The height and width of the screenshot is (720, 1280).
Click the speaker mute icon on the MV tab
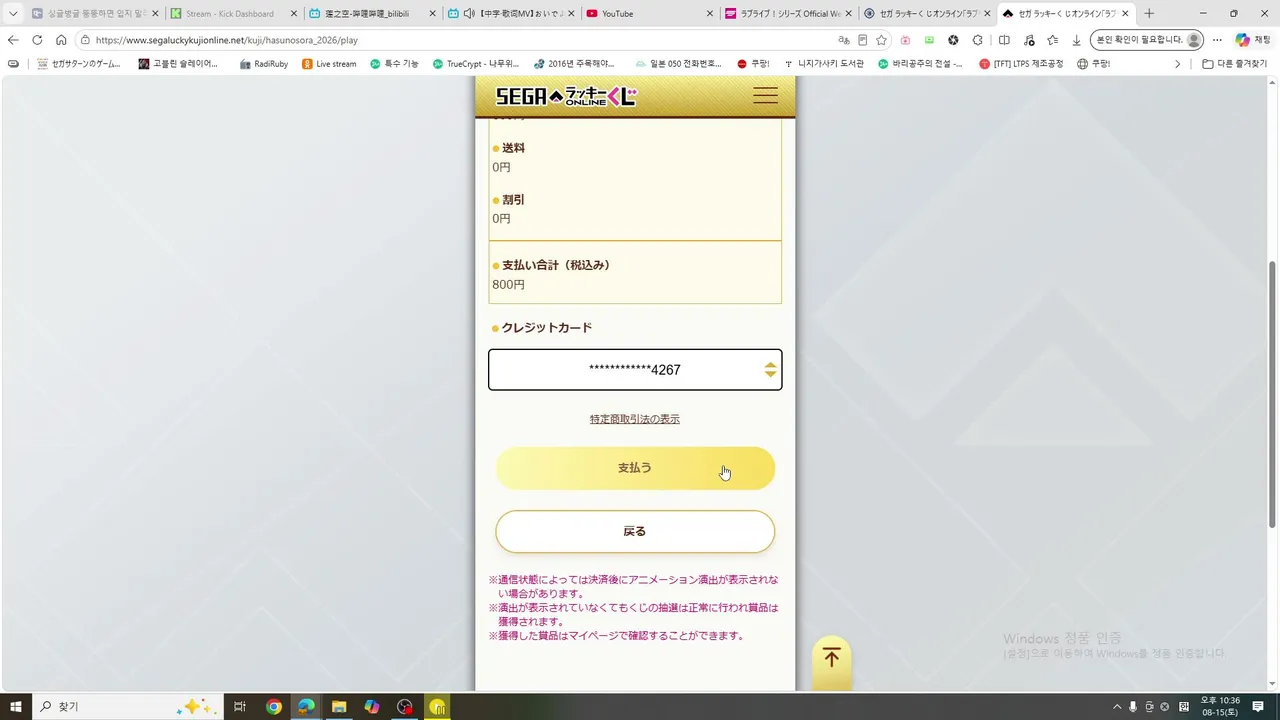point(469,14)
